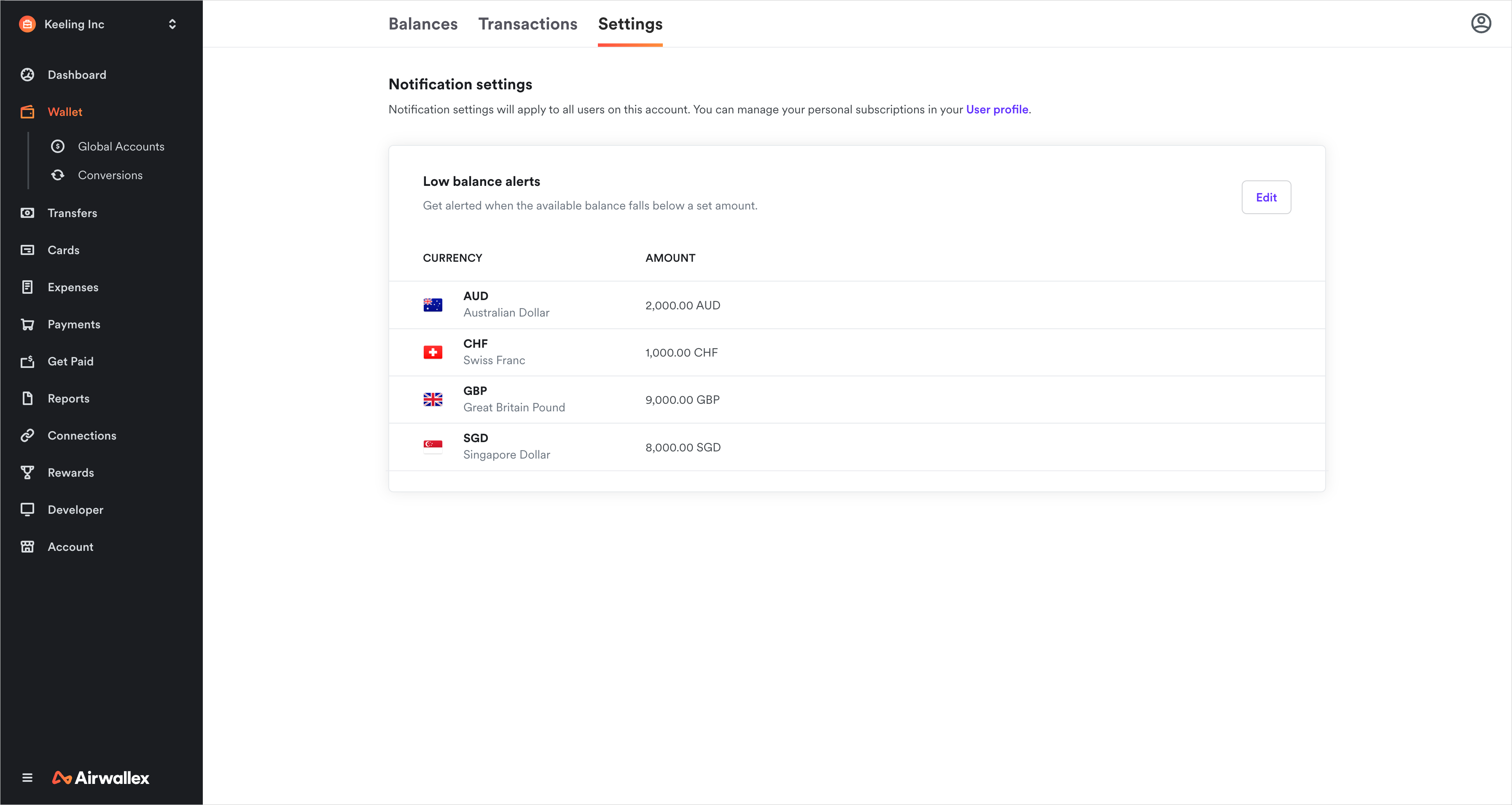
Task: Switch to the Balances tab
Action: (x=422, y=24)
